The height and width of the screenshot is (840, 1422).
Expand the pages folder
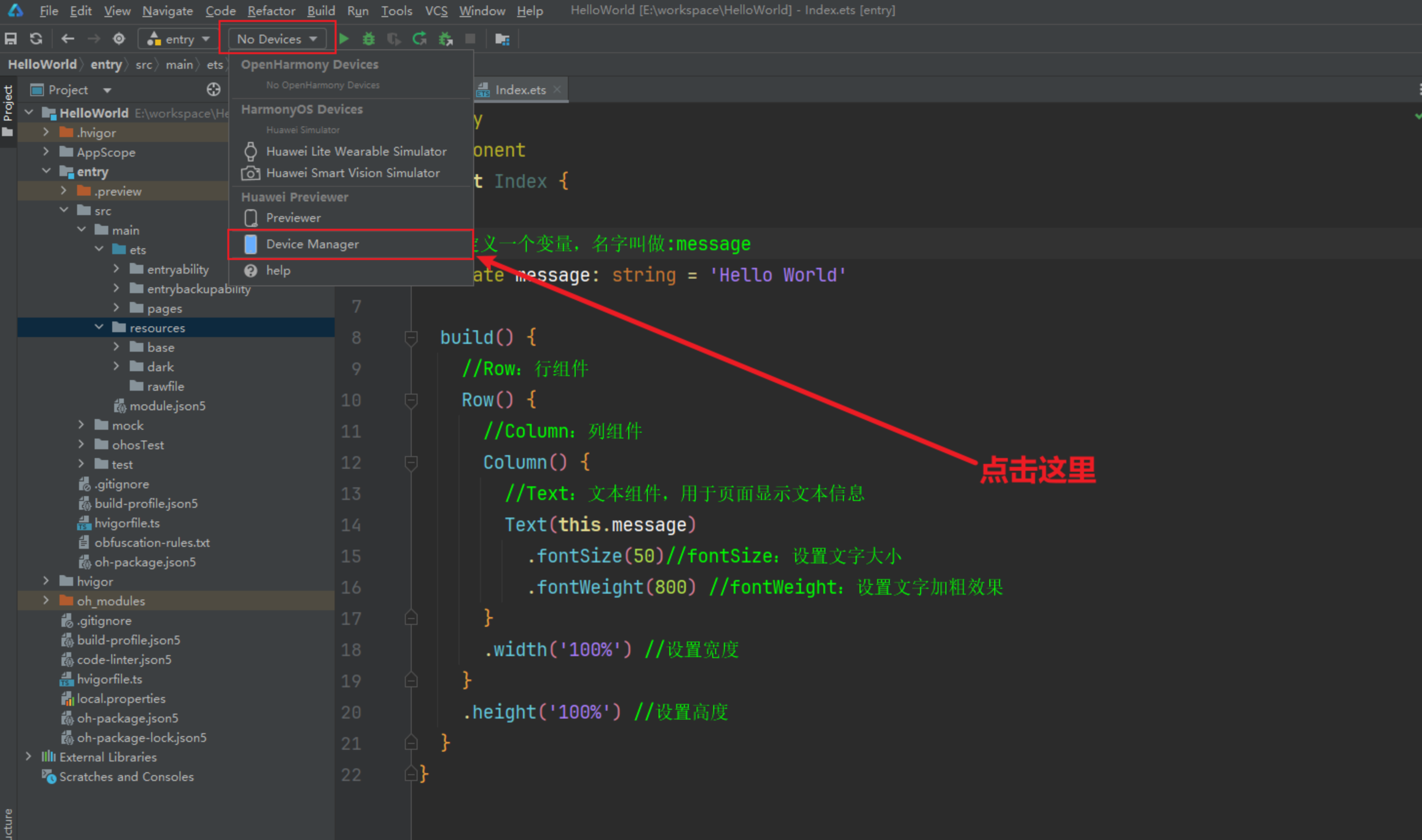[117, 308]
